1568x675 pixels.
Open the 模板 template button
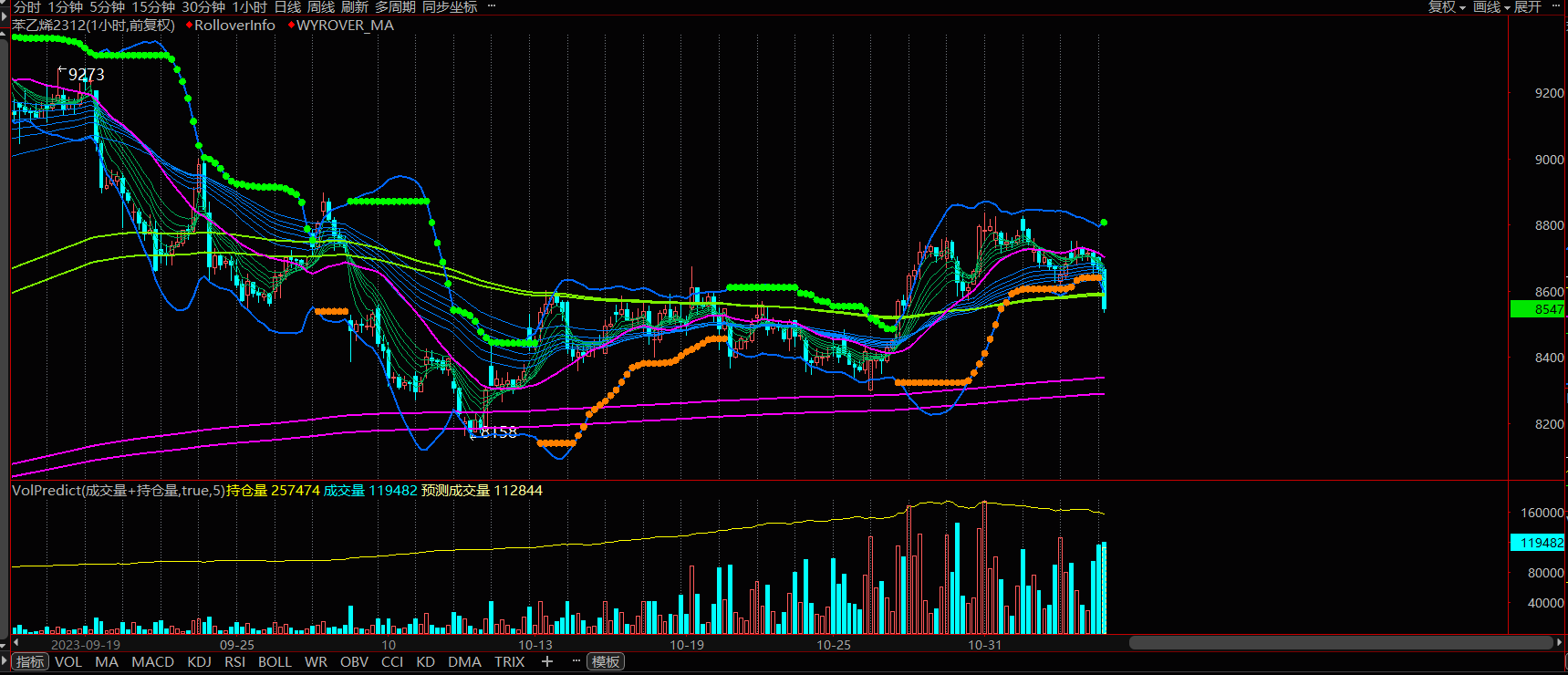point(606,662)
